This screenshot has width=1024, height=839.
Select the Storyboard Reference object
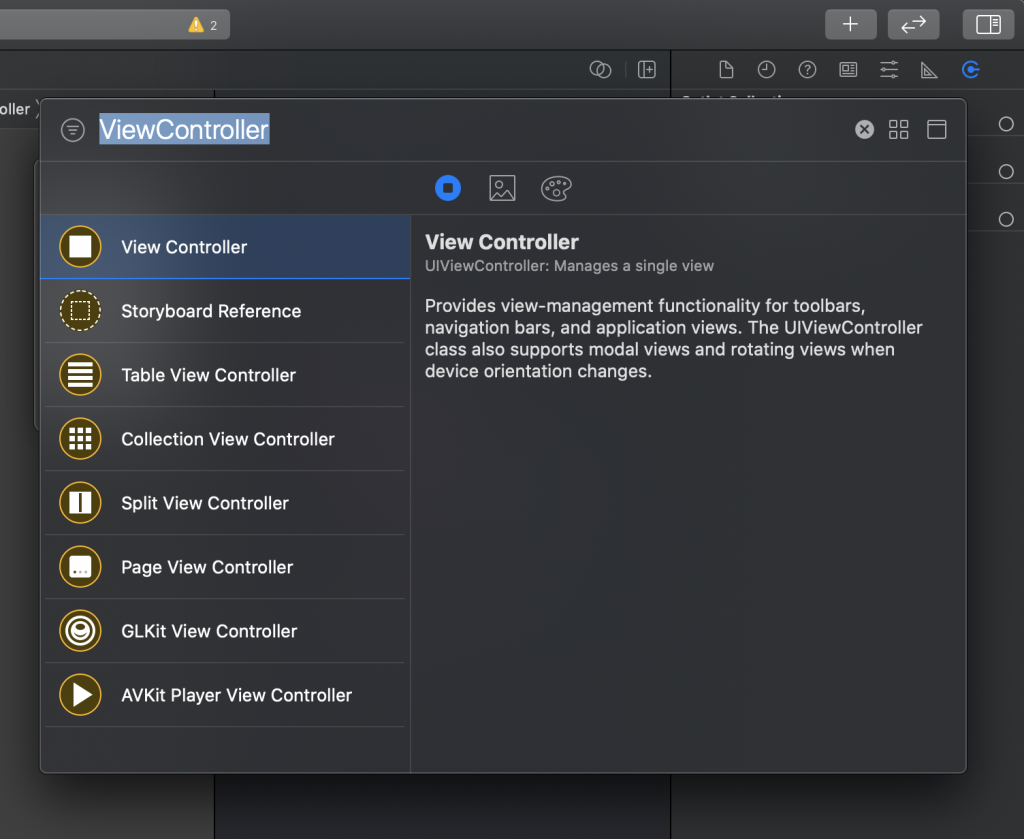pos(225,311)
